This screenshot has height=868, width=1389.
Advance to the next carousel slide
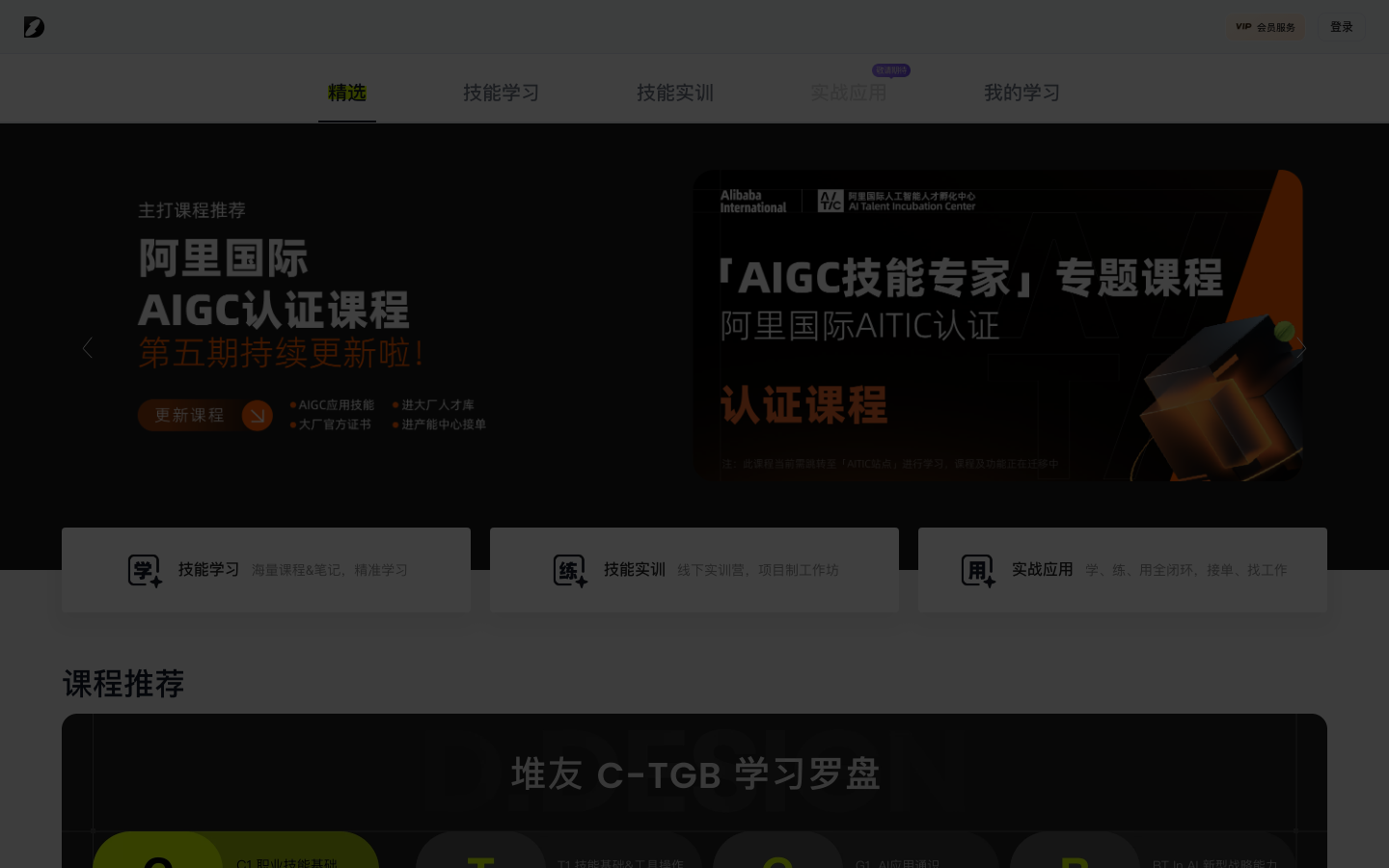coord(1302,348)
